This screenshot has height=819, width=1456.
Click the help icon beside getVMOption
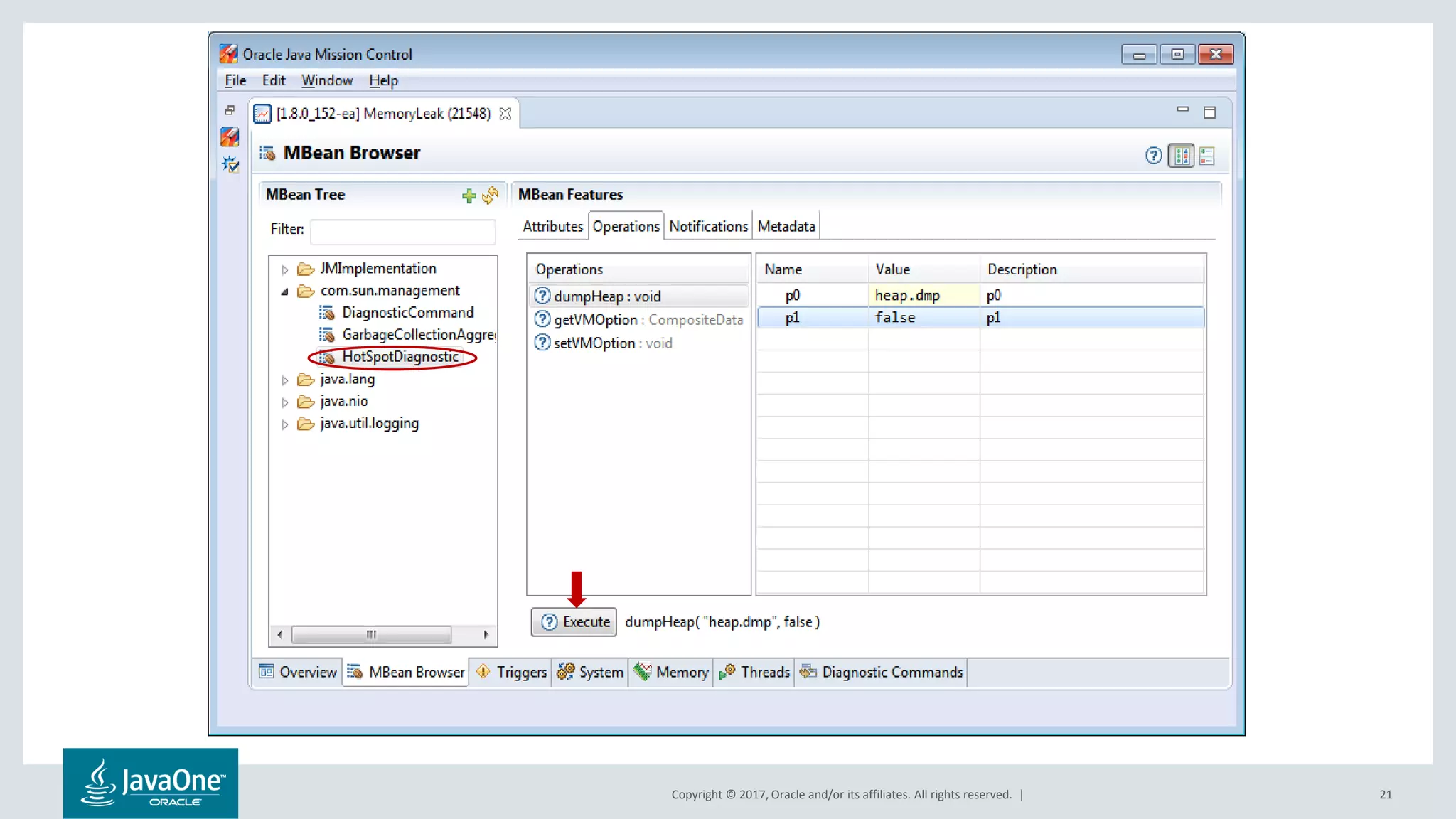[x=542, y=319]
